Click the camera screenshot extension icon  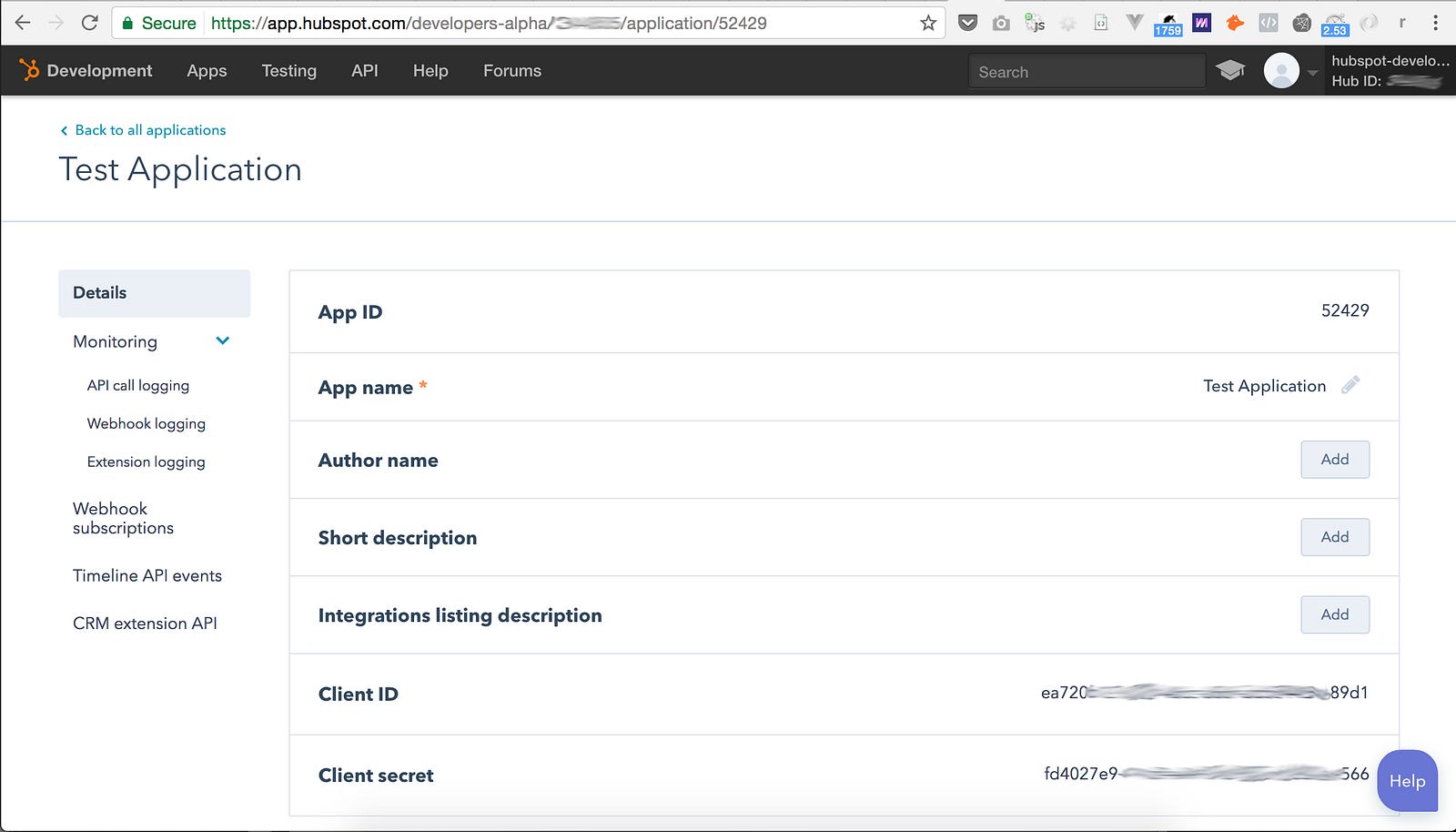tap(1001, 23)
